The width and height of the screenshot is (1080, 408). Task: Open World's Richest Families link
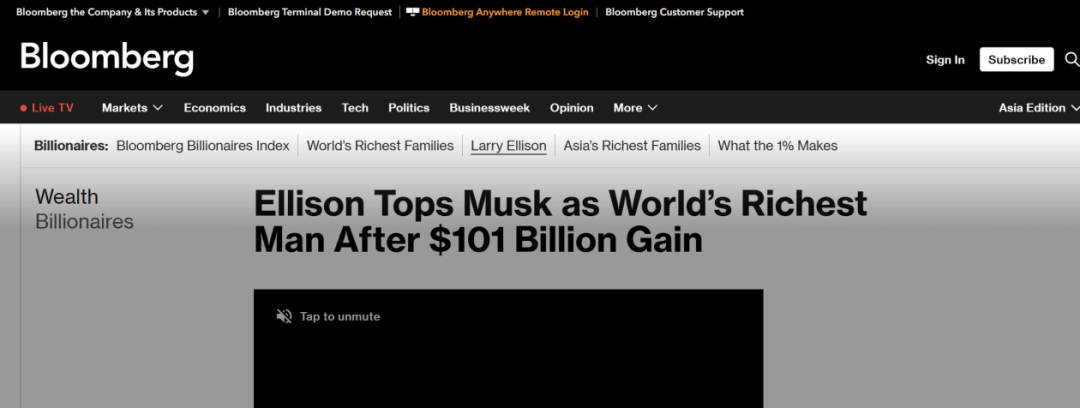coord(380,145)
